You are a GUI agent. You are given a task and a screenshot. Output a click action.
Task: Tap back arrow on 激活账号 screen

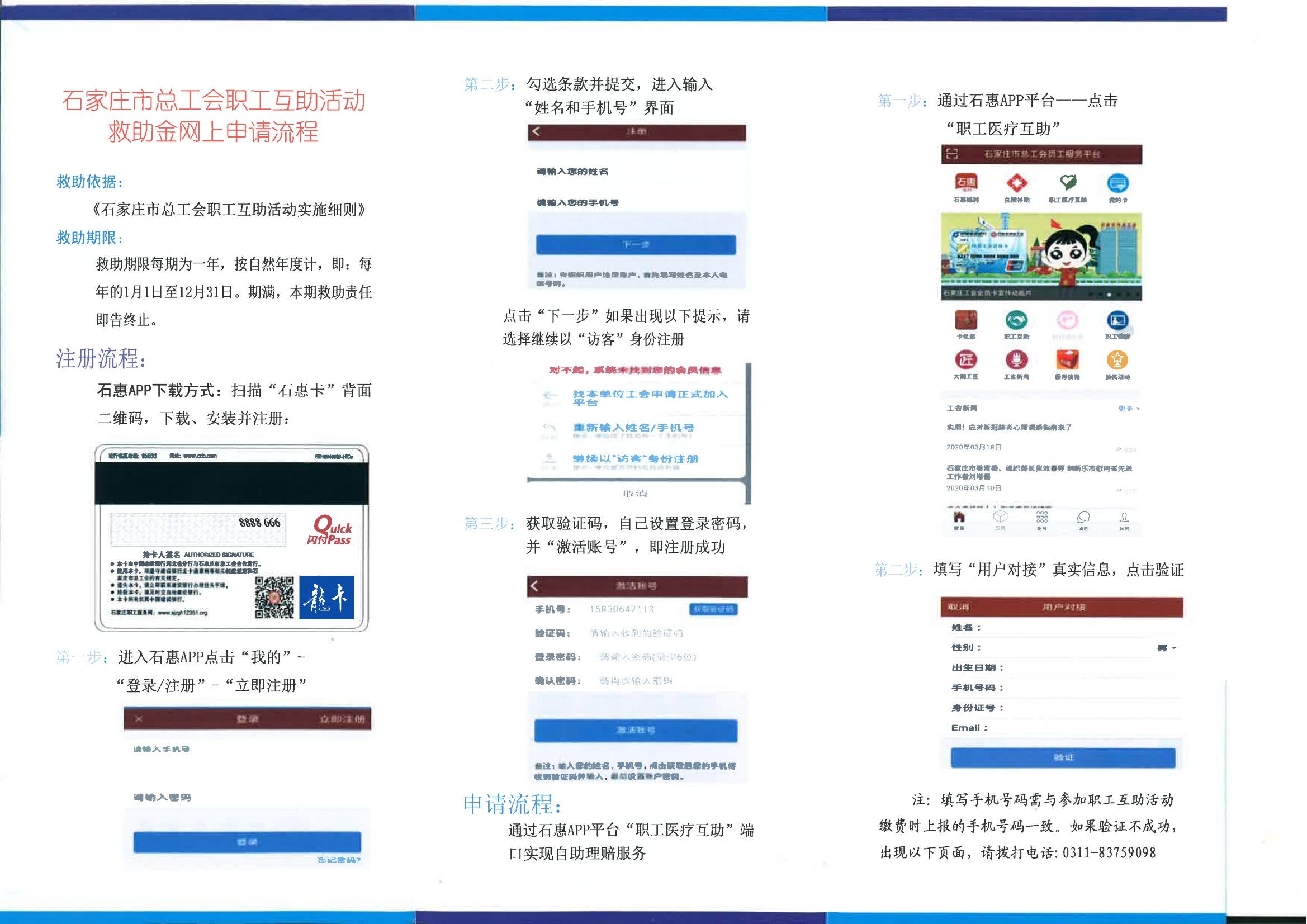point(534,586)
